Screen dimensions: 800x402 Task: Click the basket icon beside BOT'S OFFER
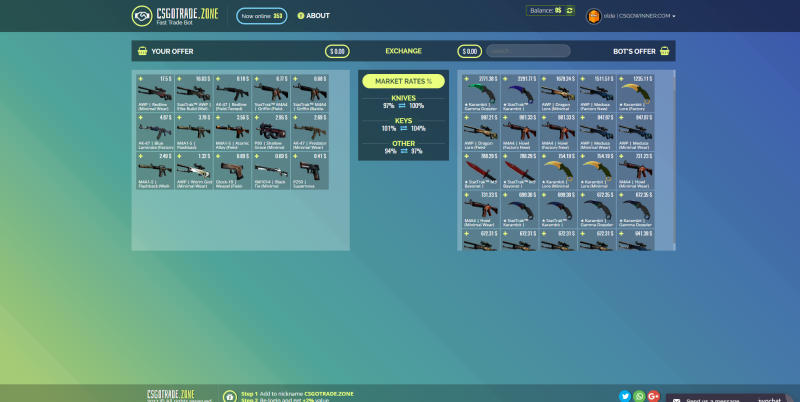(664, 51)
